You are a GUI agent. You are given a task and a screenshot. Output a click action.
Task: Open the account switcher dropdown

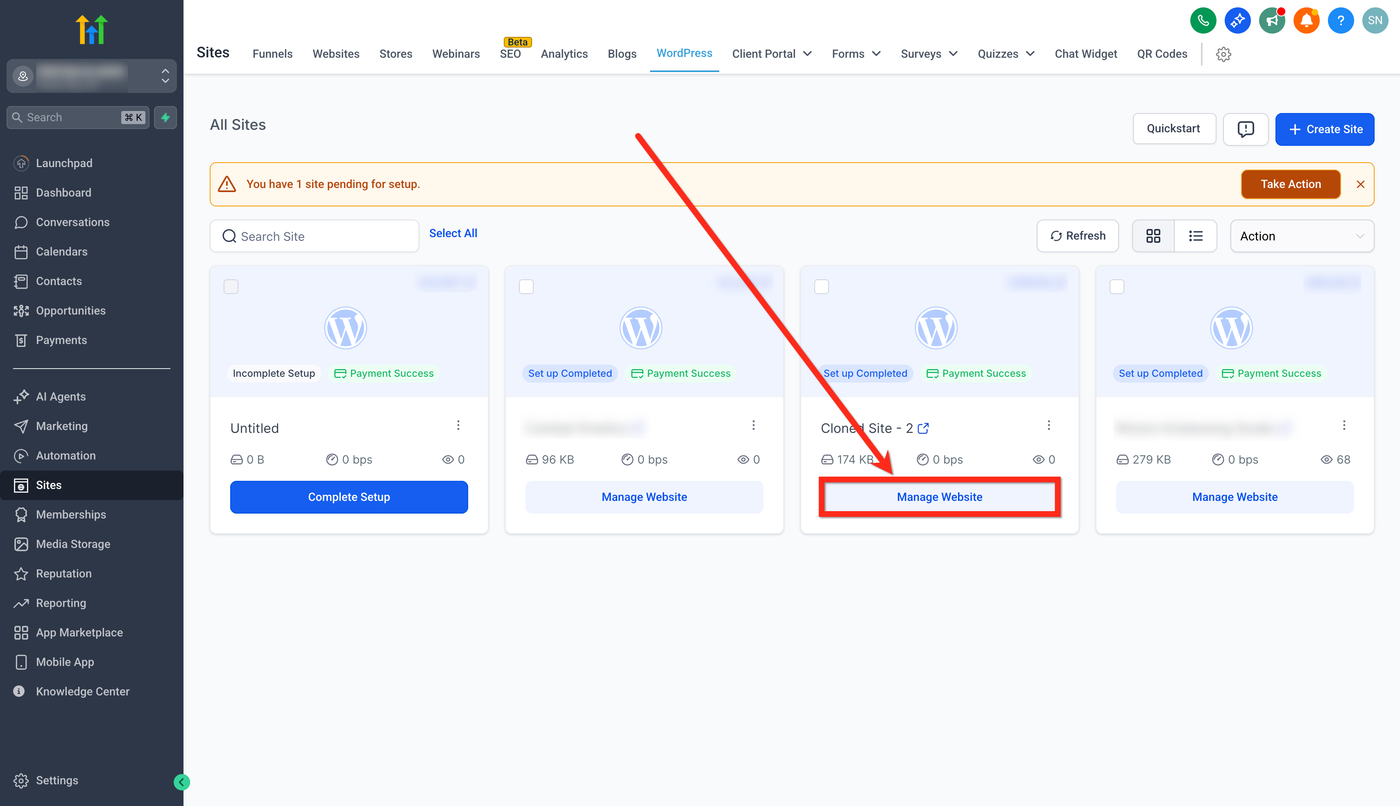(x=92, y=76)
